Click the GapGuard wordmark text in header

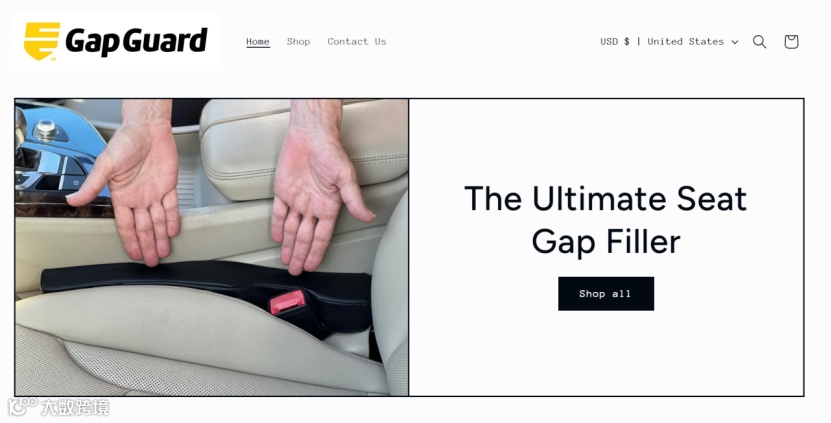(x=136, y=41)
